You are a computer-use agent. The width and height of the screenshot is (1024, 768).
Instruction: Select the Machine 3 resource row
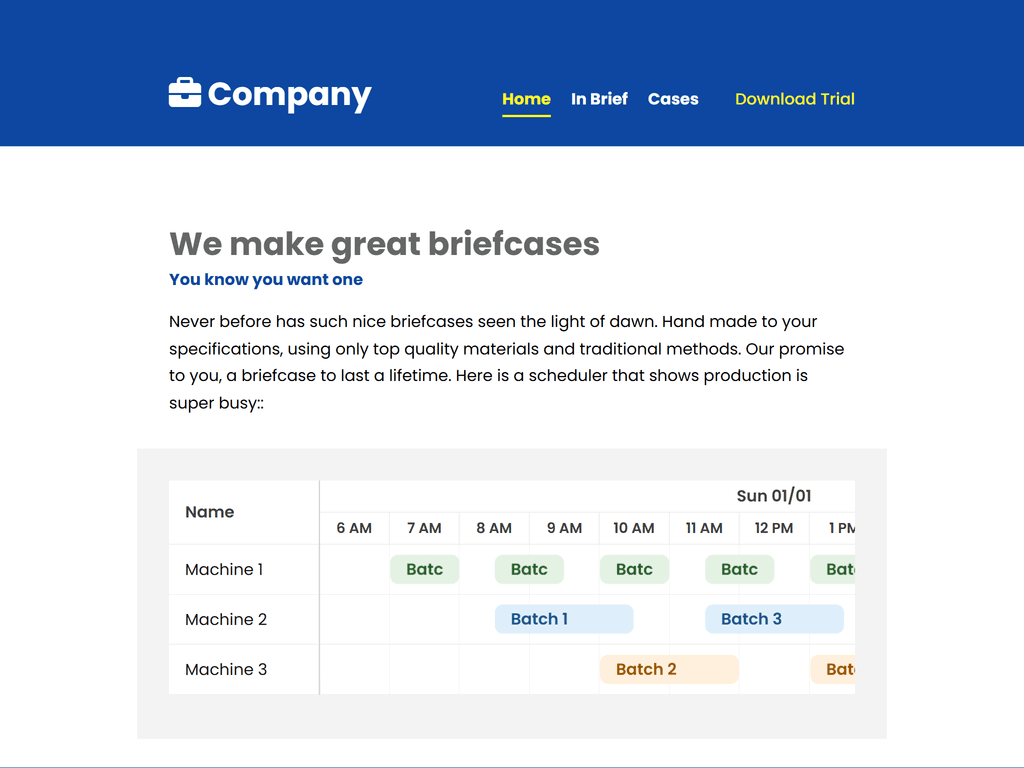[x=226, y=670]
